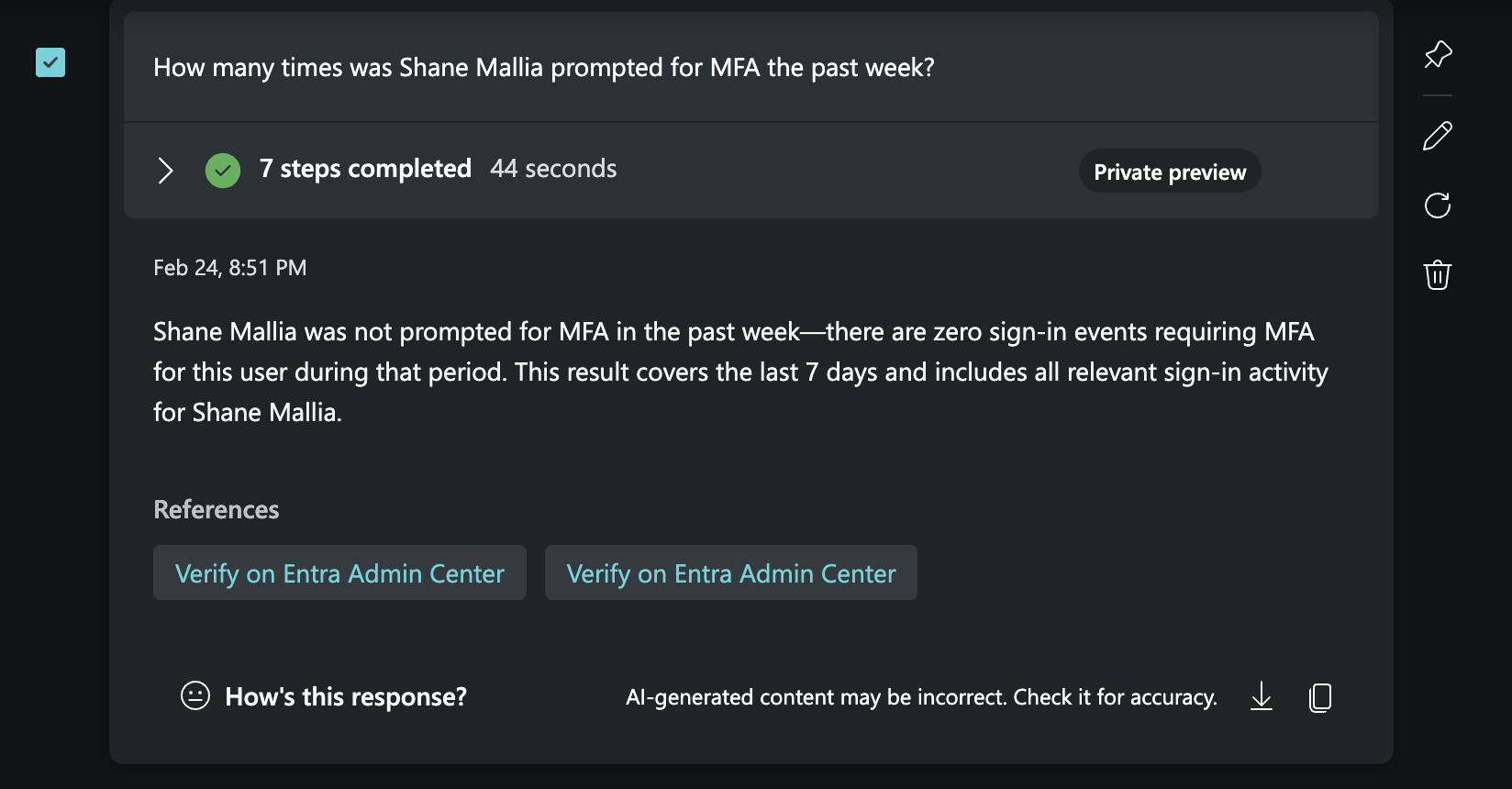Click the Shane Mallia MFA question text
Image resolution: width=1512 pixels, height=789 pixels.
point(543,68)
